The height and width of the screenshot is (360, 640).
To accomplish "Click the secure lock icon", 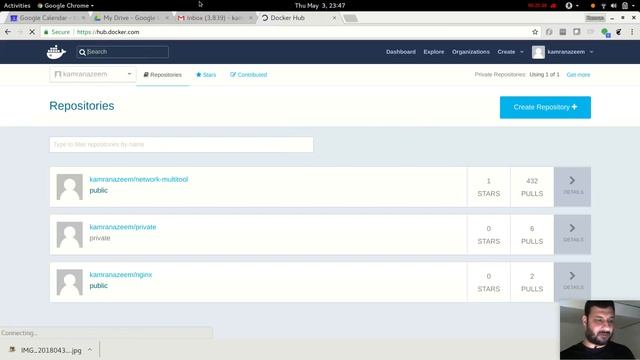I will pyautogui.click(x=46, y=32).
